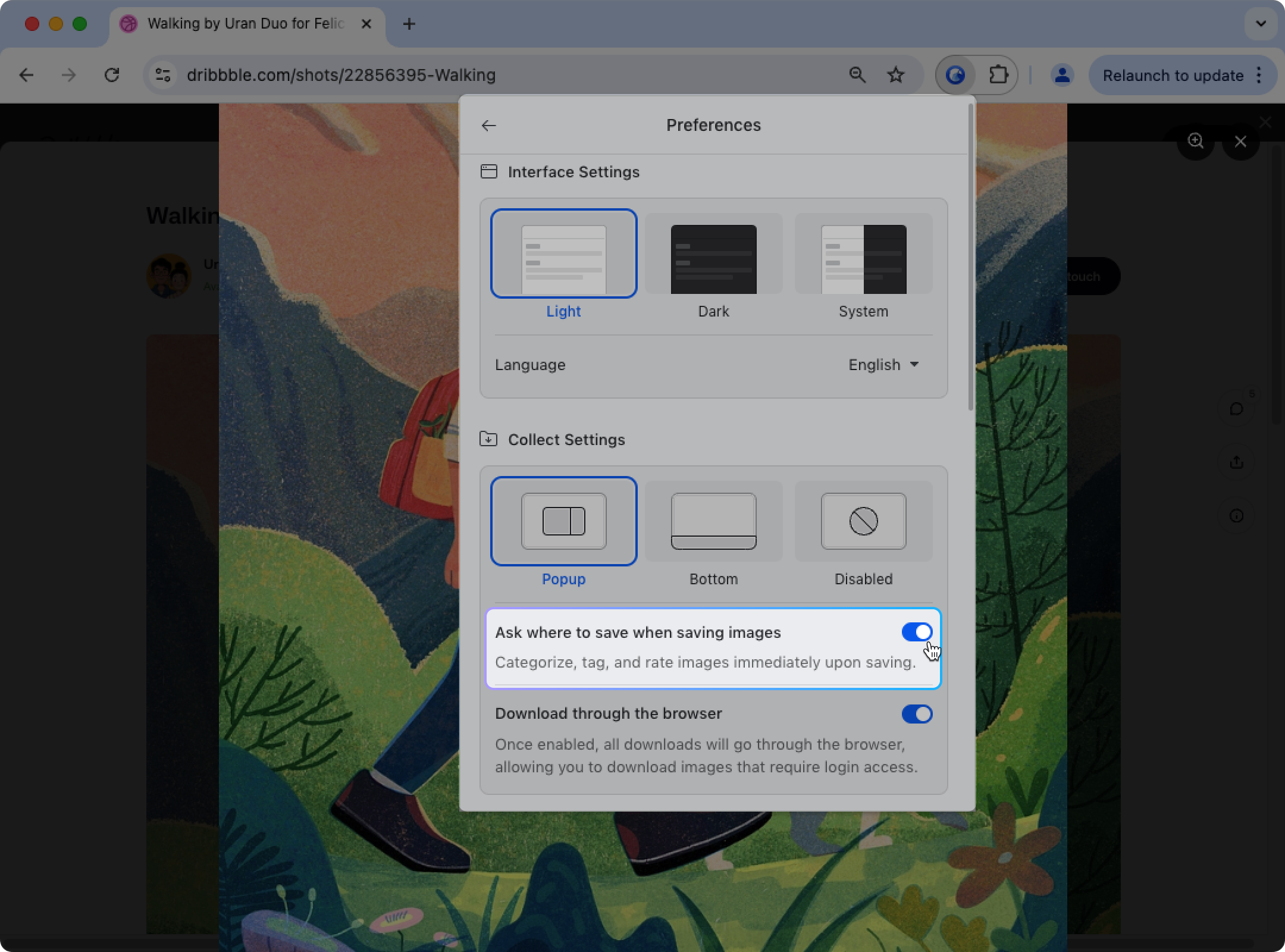The image size is (1285, 952).
Task: Click the Eagle extension icon in toolbar
Action: click(955, 75)
